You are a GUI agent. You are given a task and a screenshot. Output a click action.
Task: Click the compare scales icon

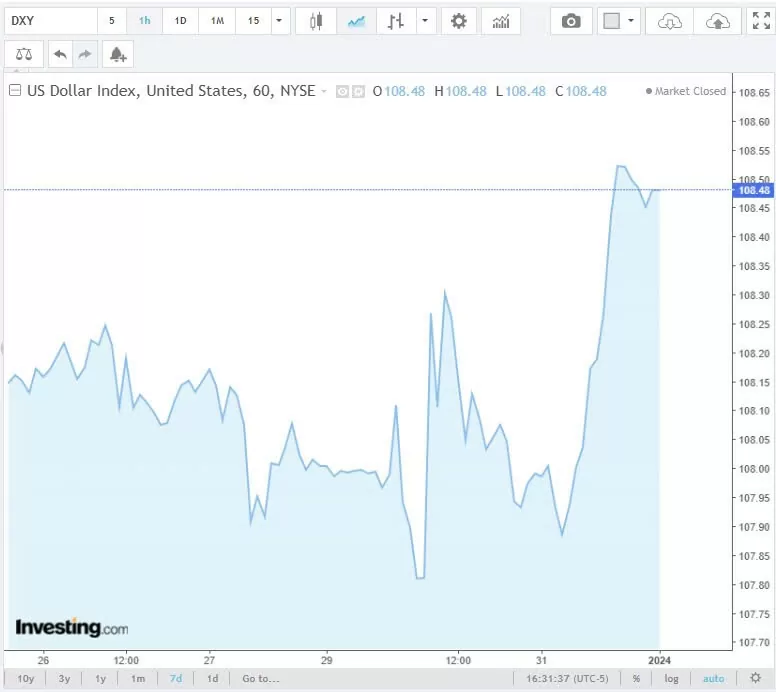(x=24, y=54)
